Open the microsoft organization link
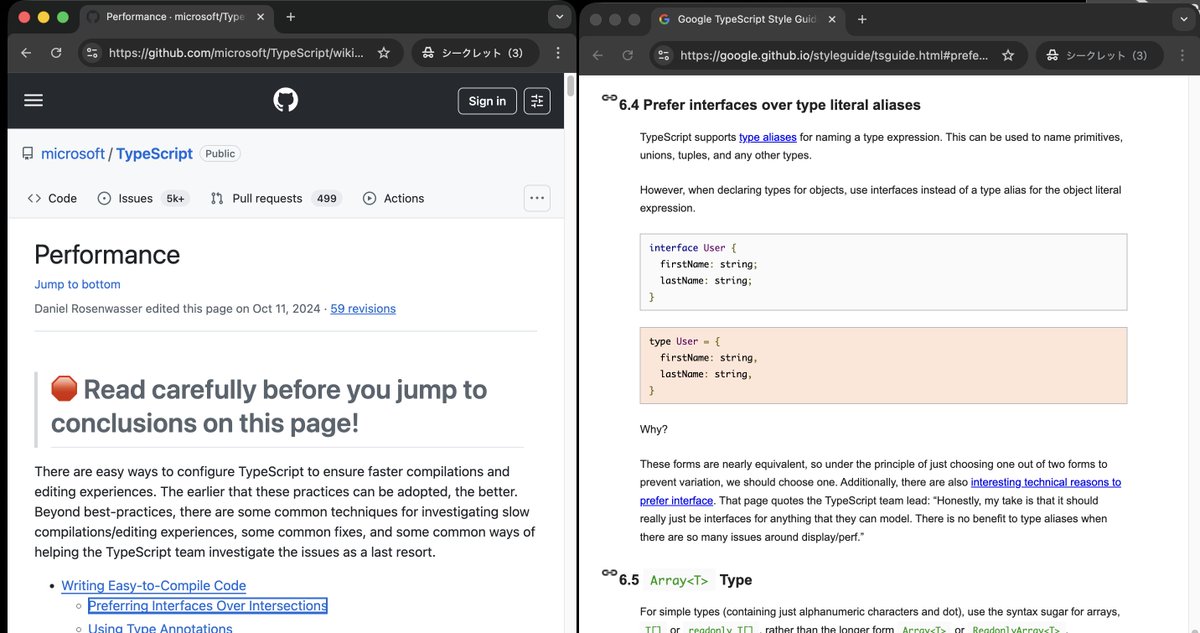This screenshot has height=633, width=1200. coord(73,154)
